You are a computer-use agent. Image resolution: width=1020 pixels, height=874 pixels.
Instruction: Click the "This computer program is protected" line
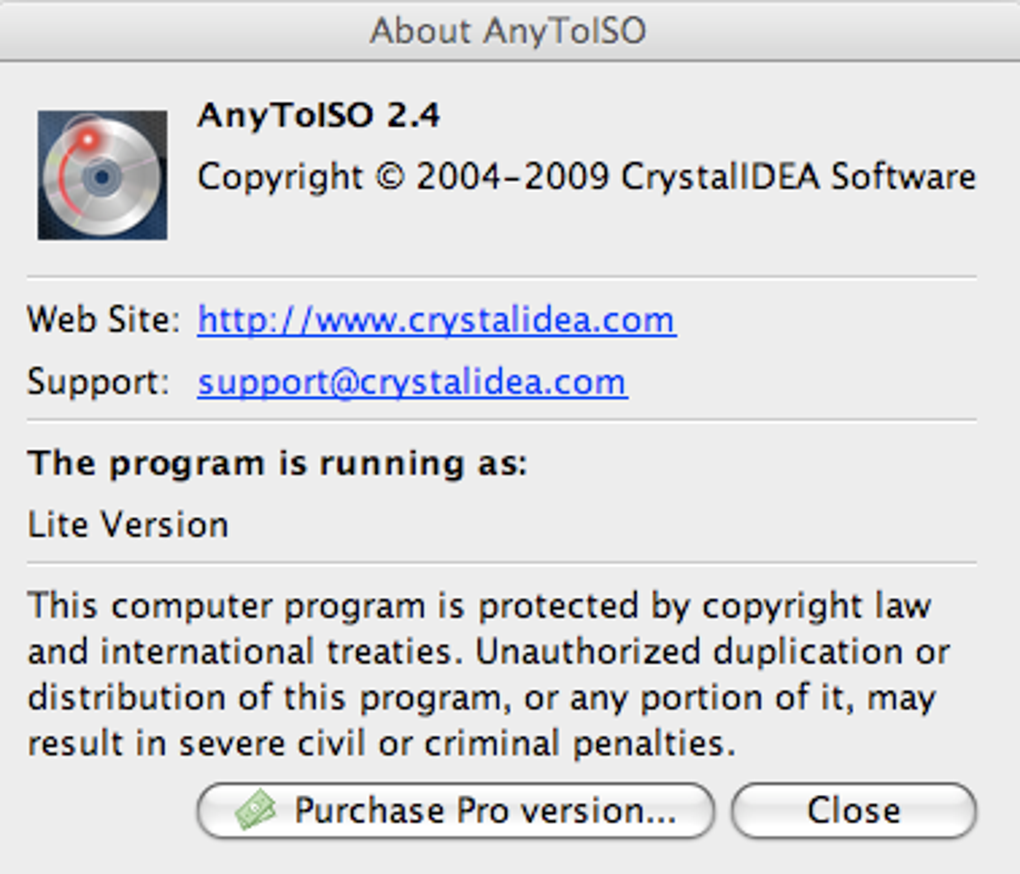(x=479, y=605)
